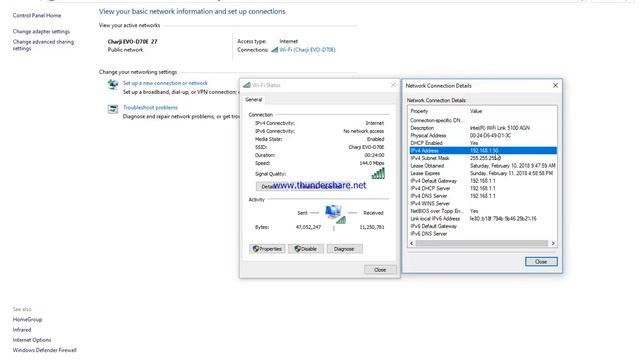Click the details list scroll-left arrow
Viewport: 640px width, 360px height.
click(411, 243)
